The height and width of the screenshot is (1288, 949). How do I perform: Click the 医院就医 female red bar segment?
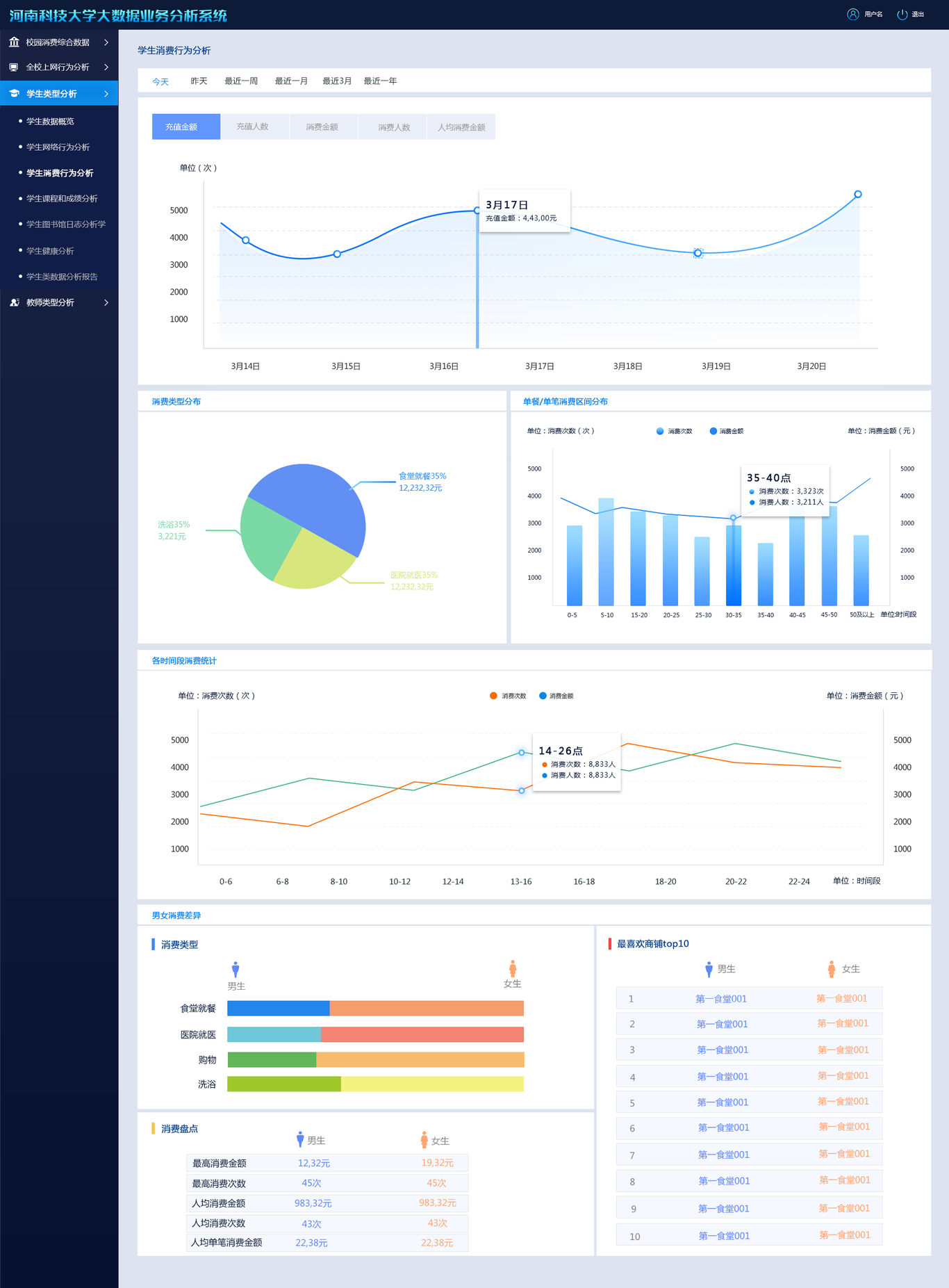click(422, 1034)
